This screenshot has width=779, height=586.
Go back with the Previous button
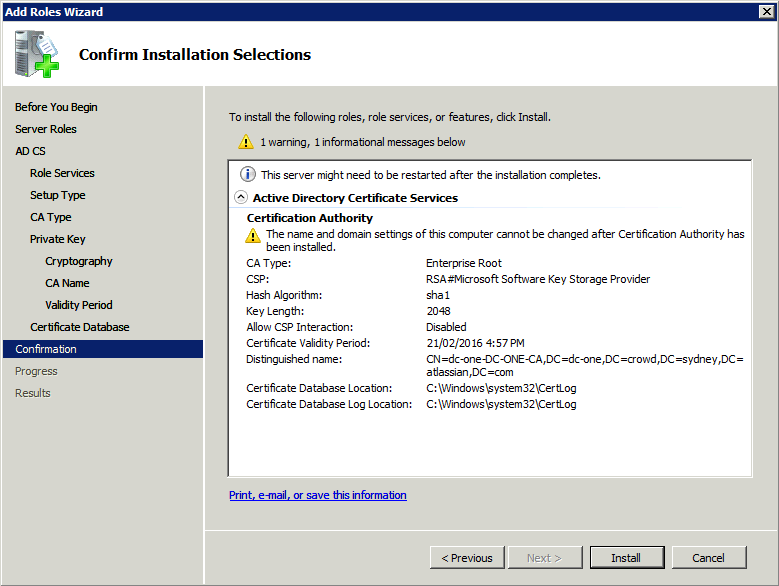tap(467, 558)
